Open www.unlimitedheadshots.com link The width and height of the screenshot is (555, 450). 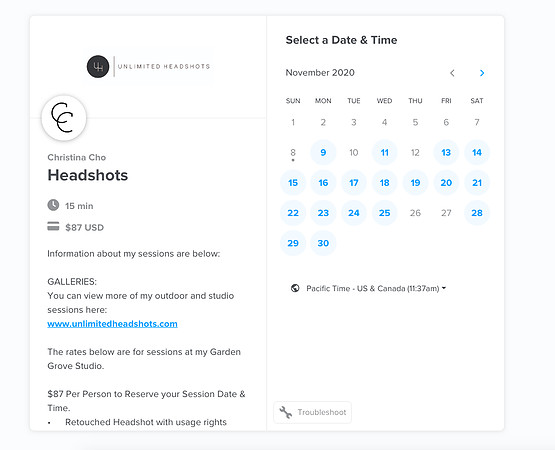click(x=112, y=324)
